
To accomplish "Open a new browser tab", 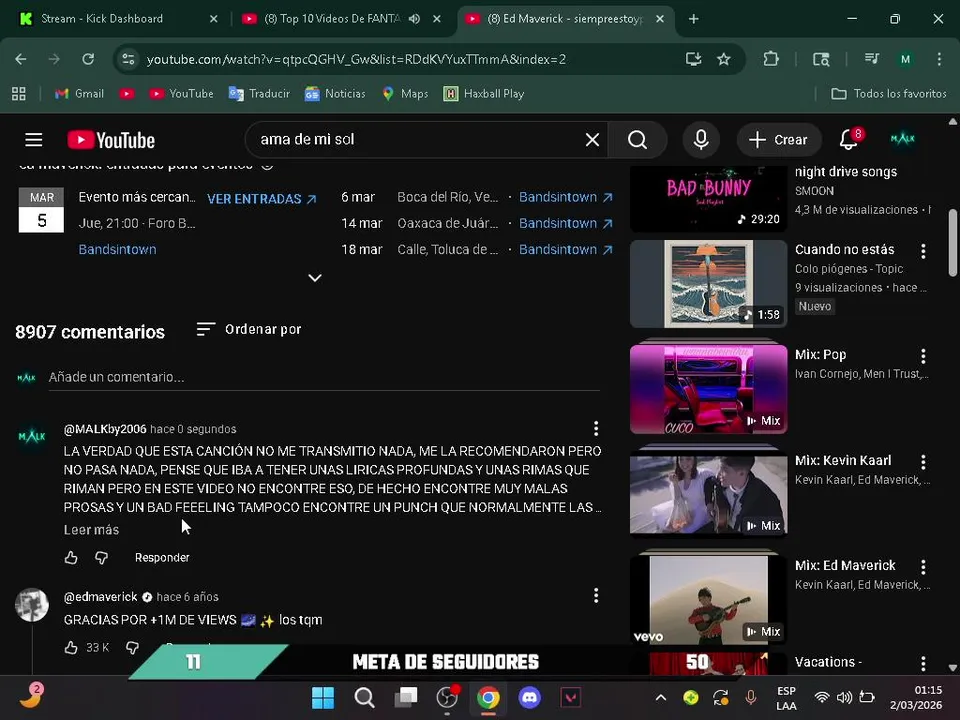I will (x=693, y=19).
